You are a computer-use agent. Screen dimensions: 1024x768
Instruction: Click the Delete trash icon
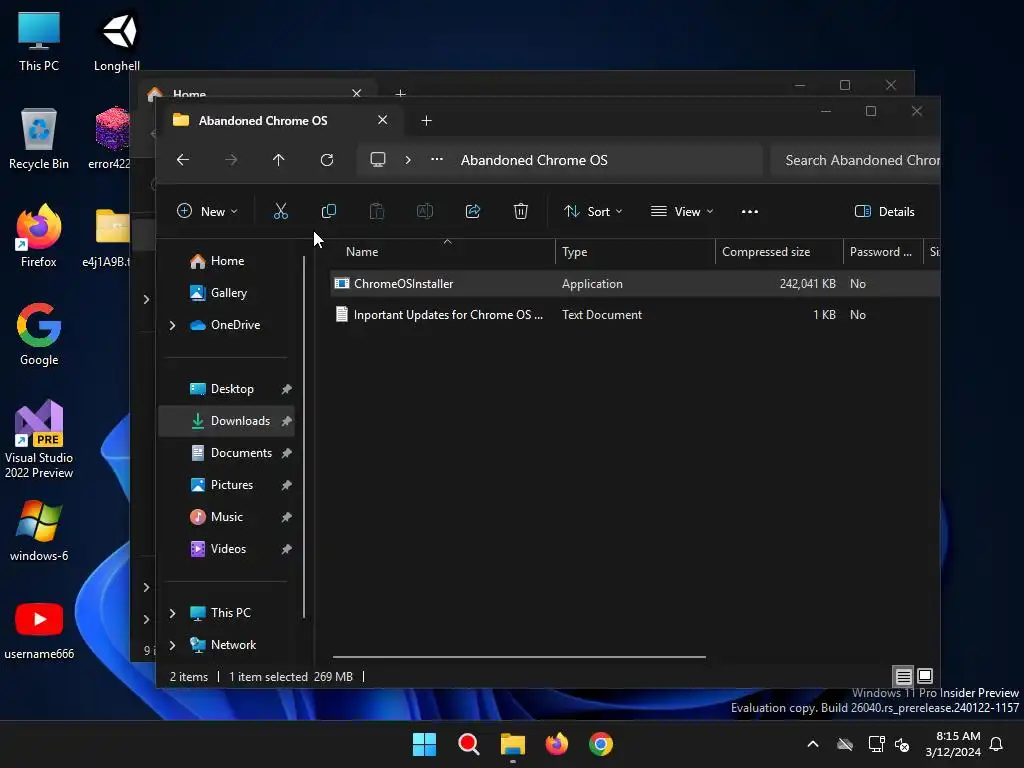tap(520, 211)
